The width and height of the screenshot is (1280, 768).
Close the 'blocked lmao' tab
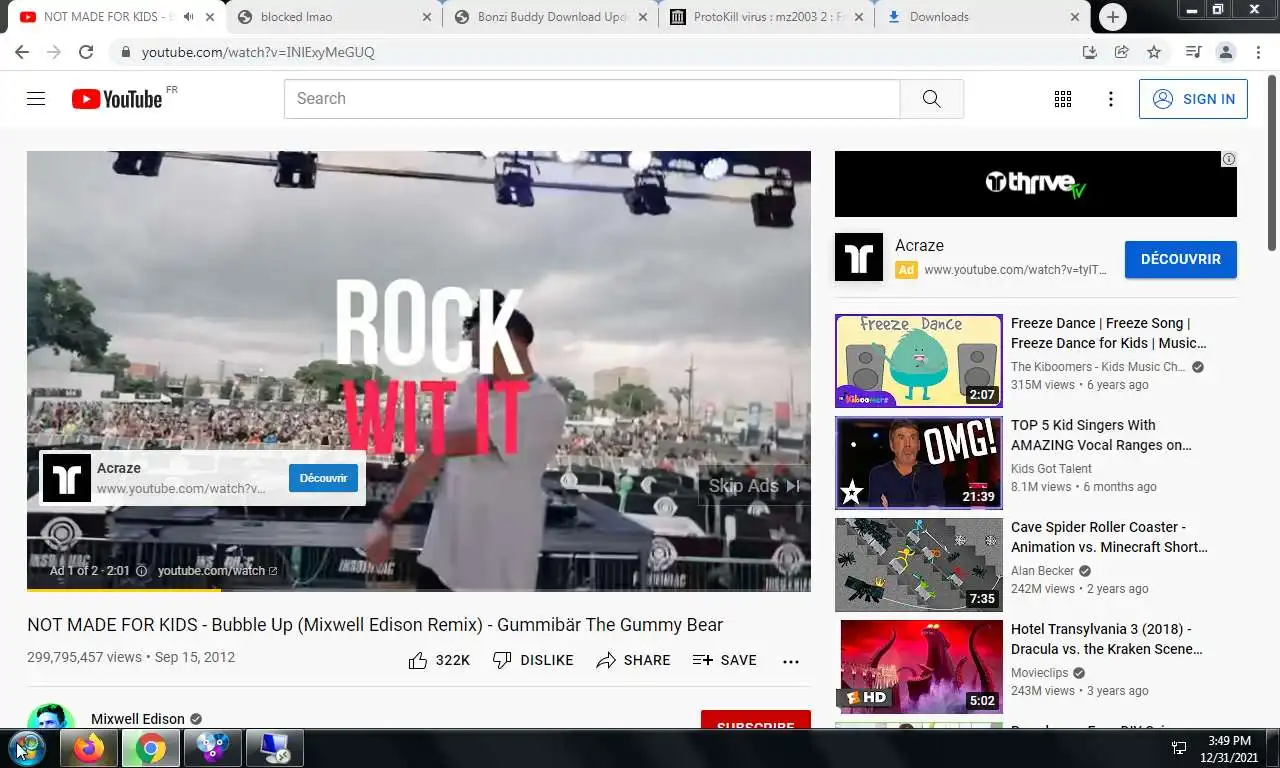tap(427, 17)
